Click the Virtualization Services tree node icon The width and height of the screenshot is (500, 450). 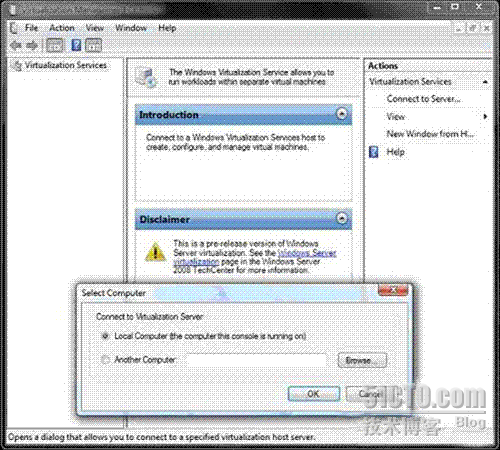click(16, 66)
